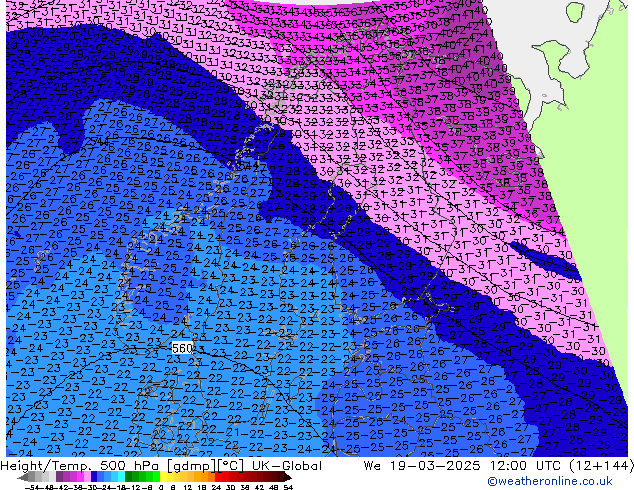Screen dimensions: 634x490
Task: Click the '54' label under the color scale
Action: pos(288,487)
